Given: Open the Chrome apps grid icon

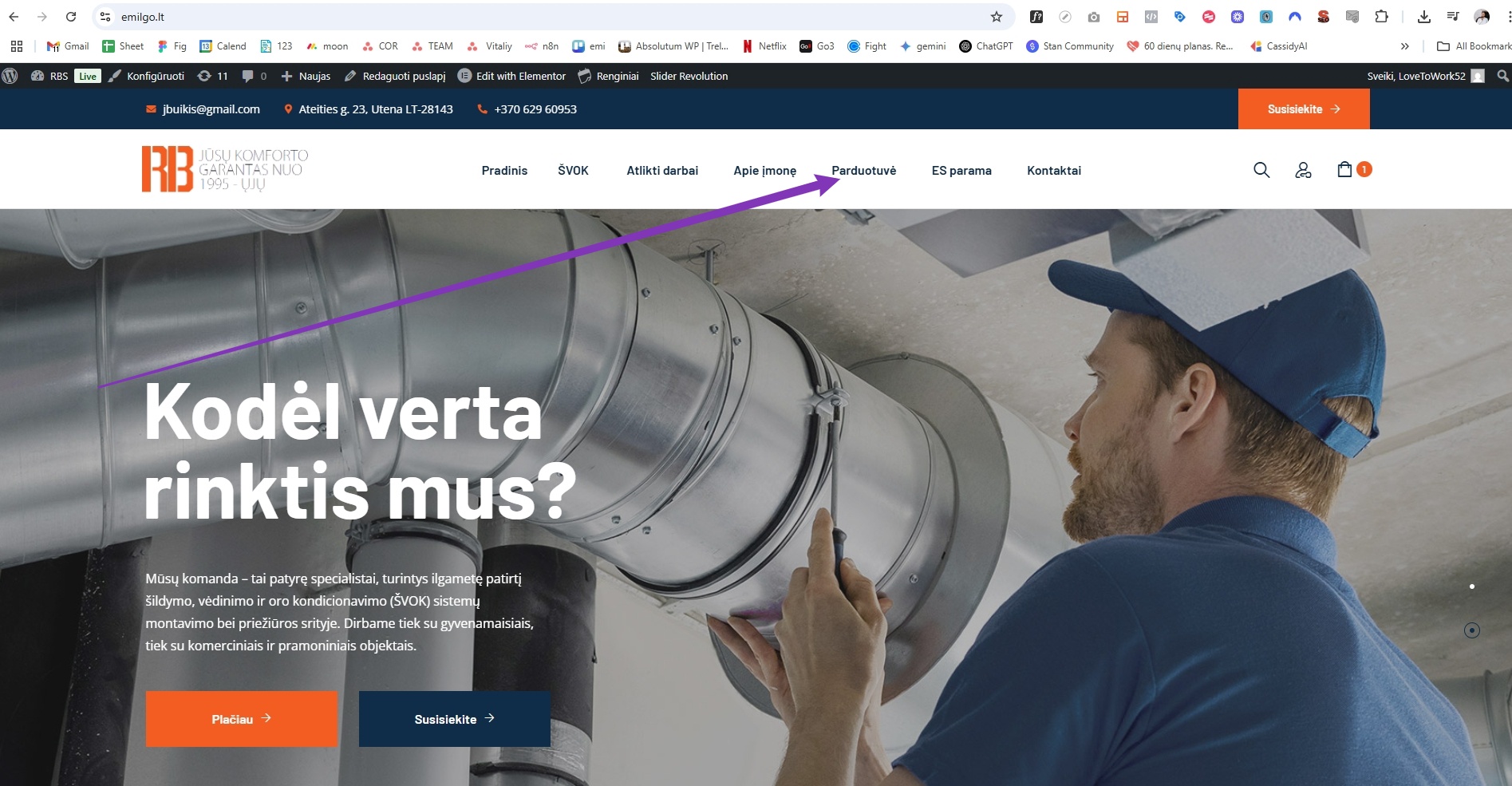Looking at the screenshot, I should pyautogui.click(x=17, y=46).
